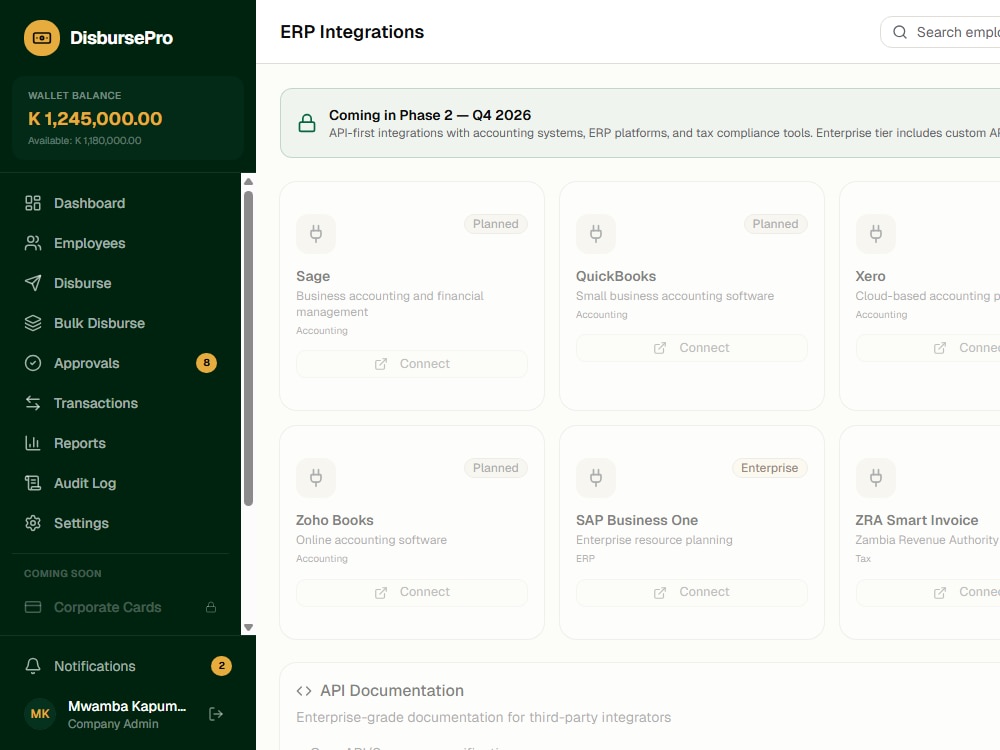Click the Settings gear icon
Viewport: 1000px width, 750px height.
pyautogui.click(x=33, y=523)
